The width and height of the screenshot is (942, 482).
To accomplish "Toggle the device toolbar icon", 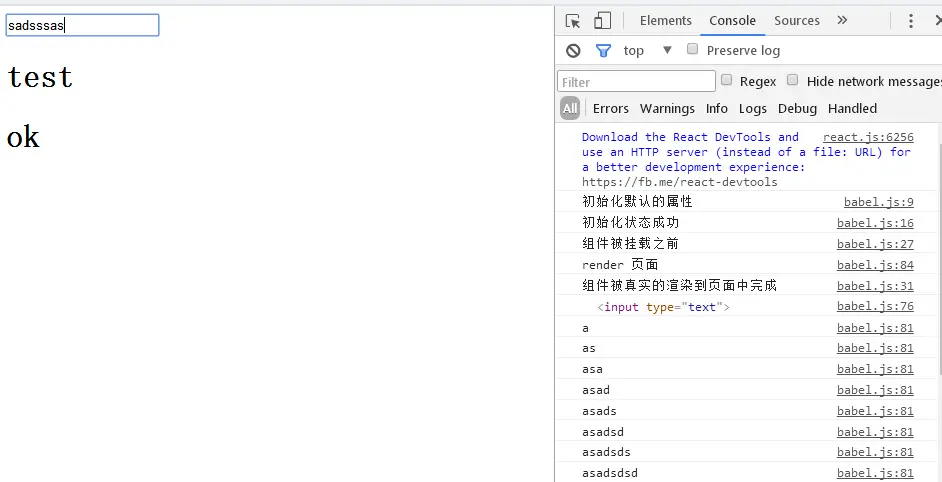I will [x=602, y=21].
